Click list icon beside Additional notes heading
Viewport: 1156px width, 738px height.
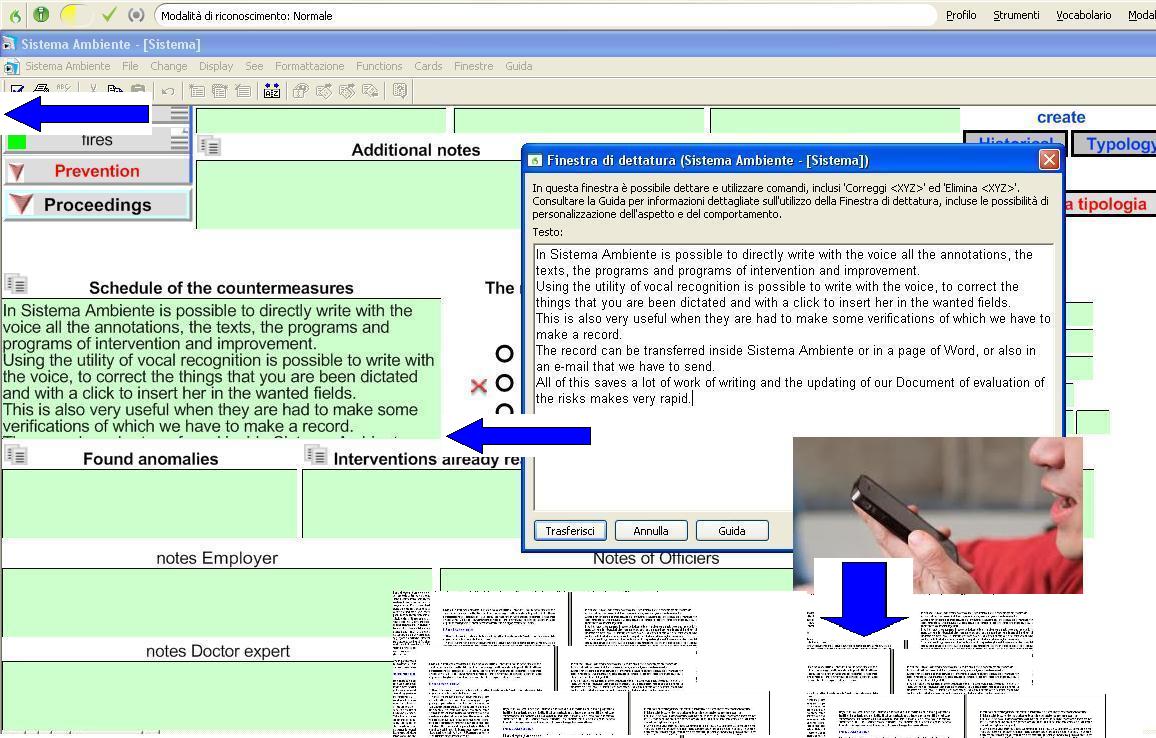coord(209,146)
